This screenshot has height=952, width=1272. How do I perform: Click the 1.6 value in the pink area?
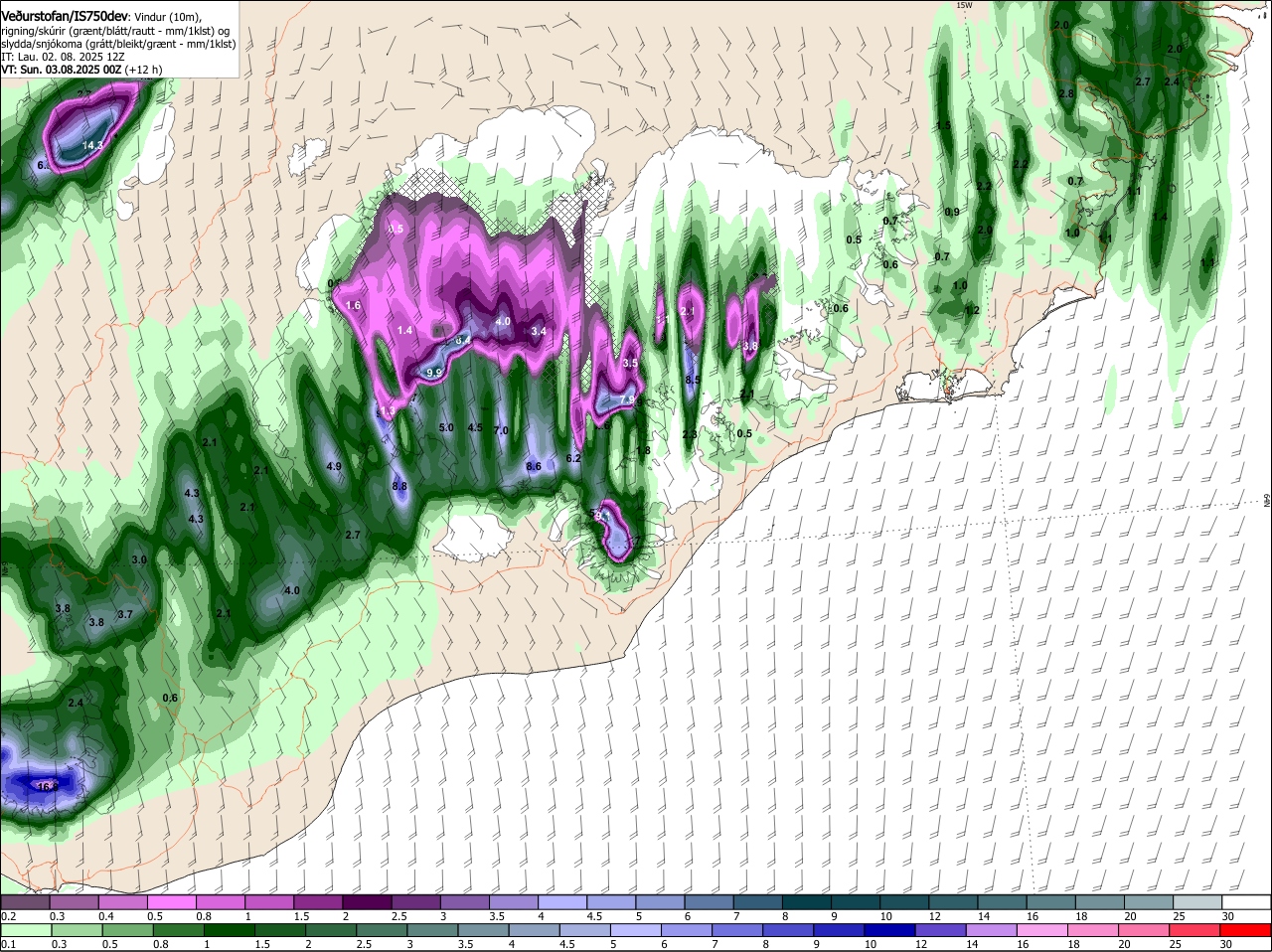[354, 305]
